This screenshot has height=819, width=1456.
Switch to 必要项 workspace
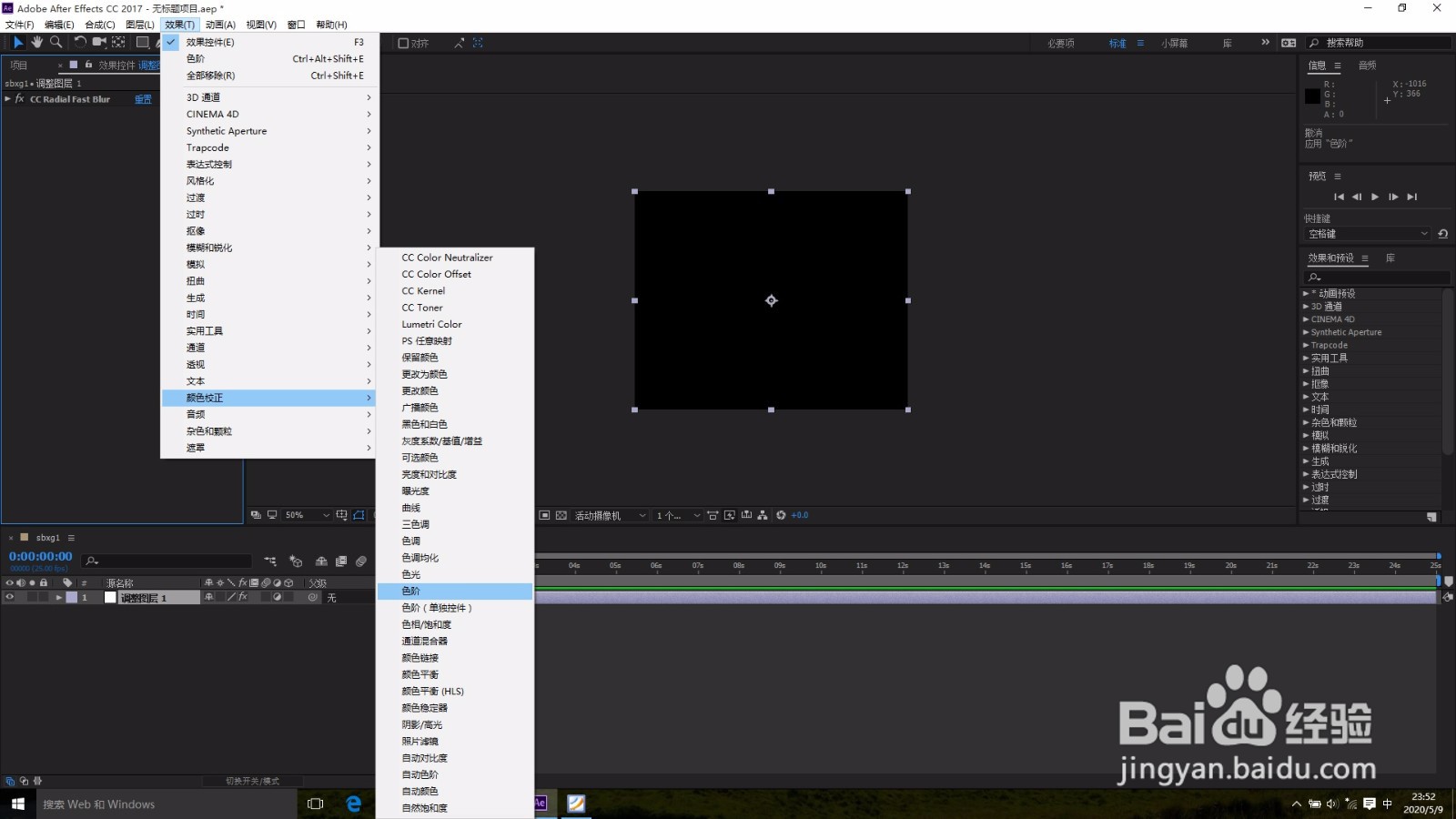pos(1060,43)
